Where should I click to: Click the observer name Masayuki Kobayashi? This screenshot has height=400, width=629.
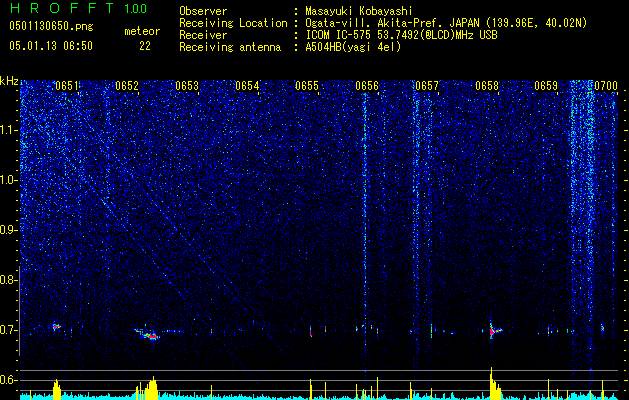coord(359,11)
